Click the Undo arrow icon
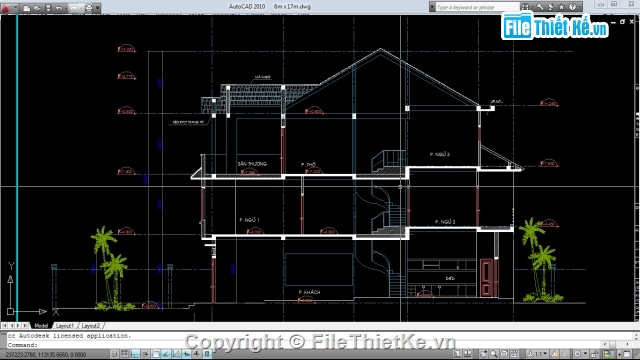The height and width of the screenshot is (360, 640). (x=59, y=8)
